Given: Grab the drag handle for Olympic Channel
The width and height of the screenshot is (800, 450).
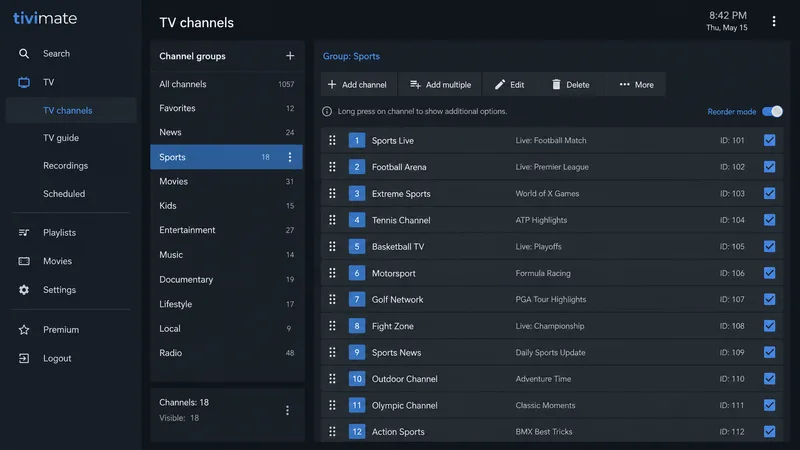Looking at the screenshot, I should 332,406.
